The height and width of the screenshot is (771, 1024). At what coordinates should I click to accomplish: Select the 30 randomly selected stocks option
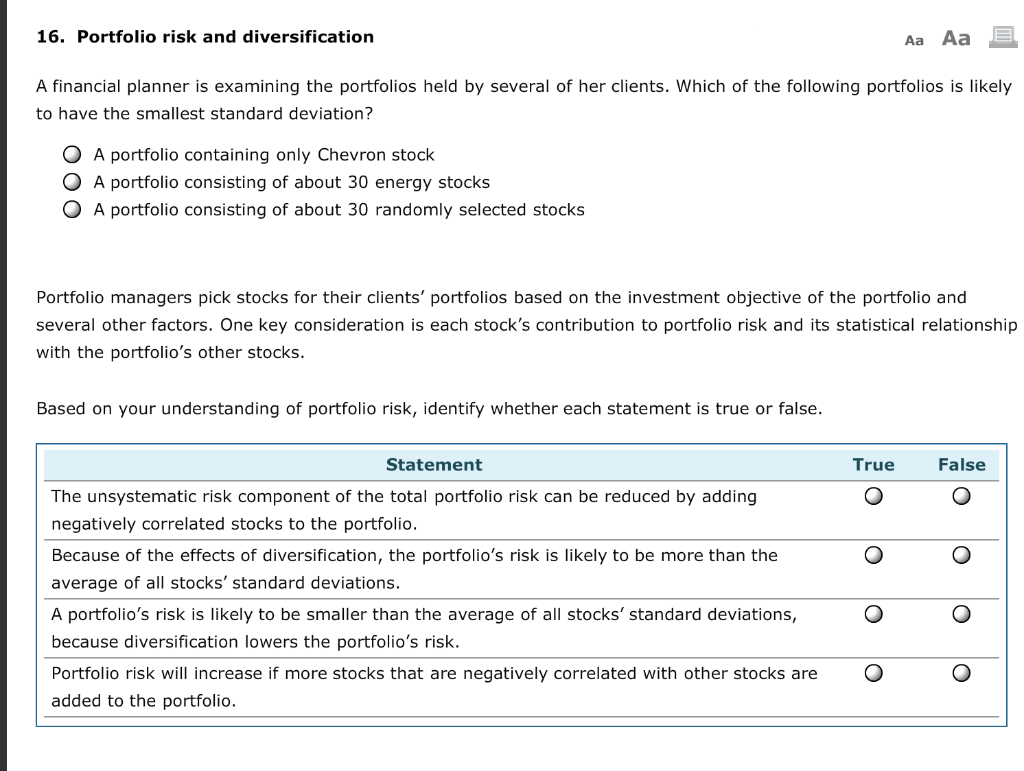pos(71,209)
